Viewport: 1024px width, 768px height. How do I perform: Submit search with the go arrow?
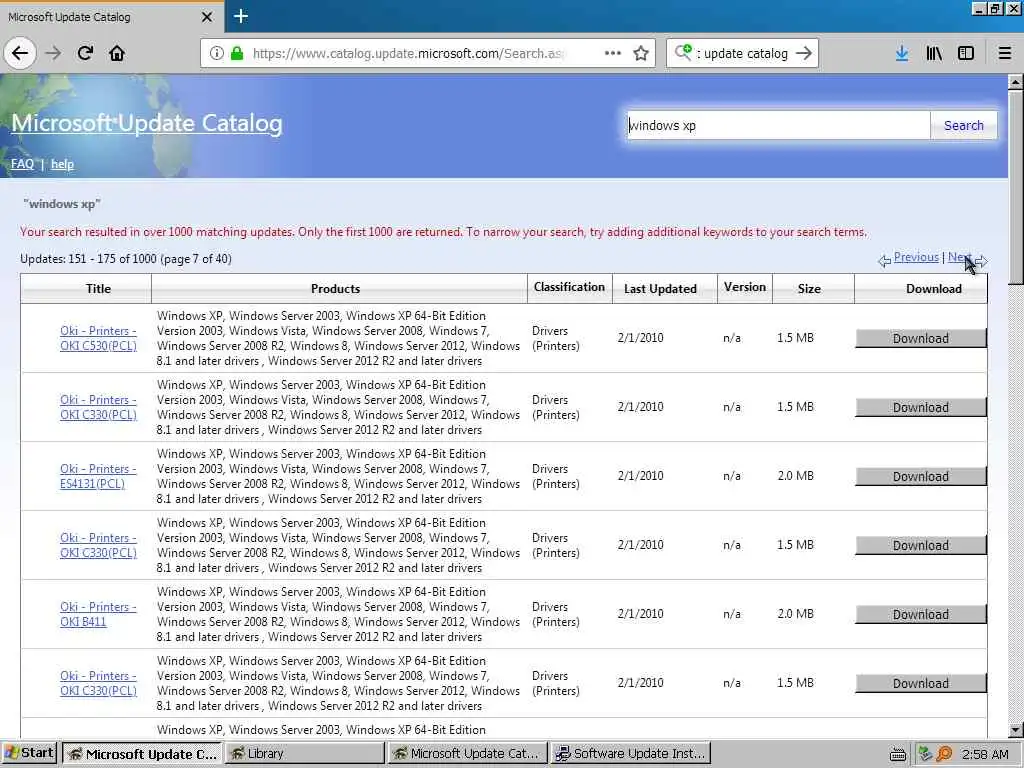point(804,54)
